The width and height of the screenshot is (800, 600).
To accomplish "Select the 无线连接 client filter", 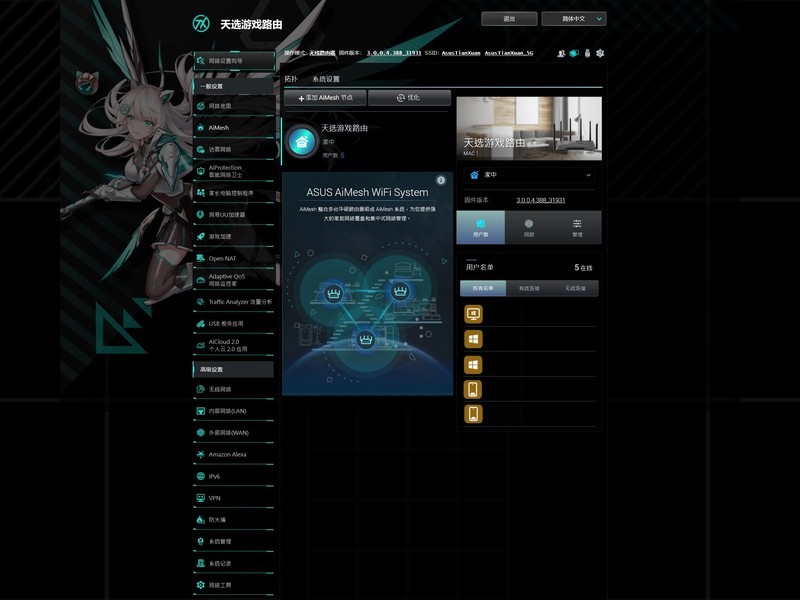I will tap(575, 288).
